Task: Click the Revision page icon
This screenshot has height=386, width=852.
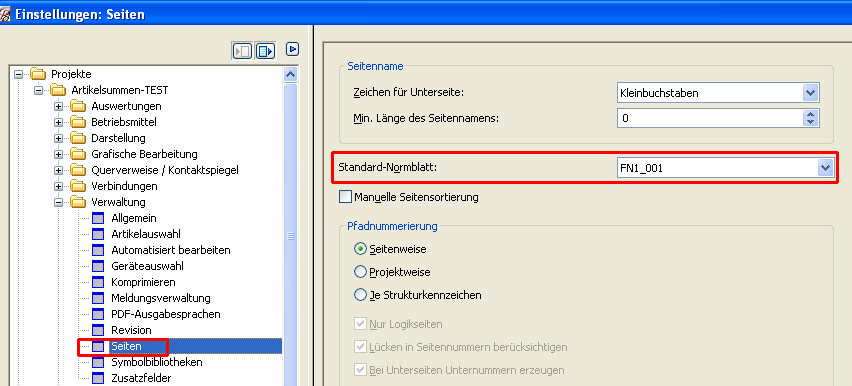Action: (x=98, y=330)
